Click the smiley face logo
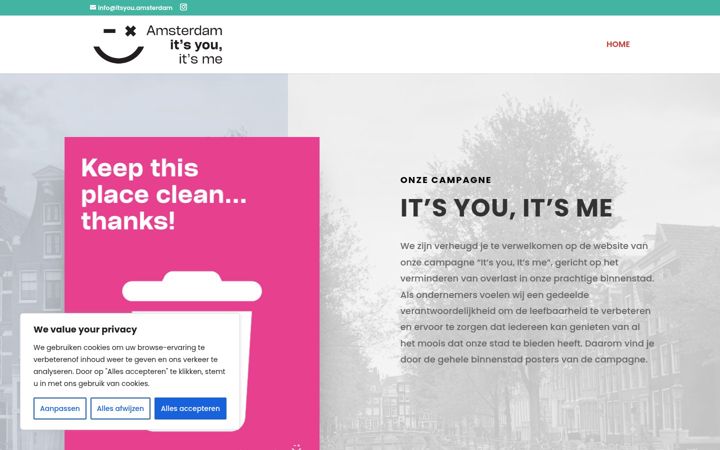The image size is (720, 450). coord(119,45)
